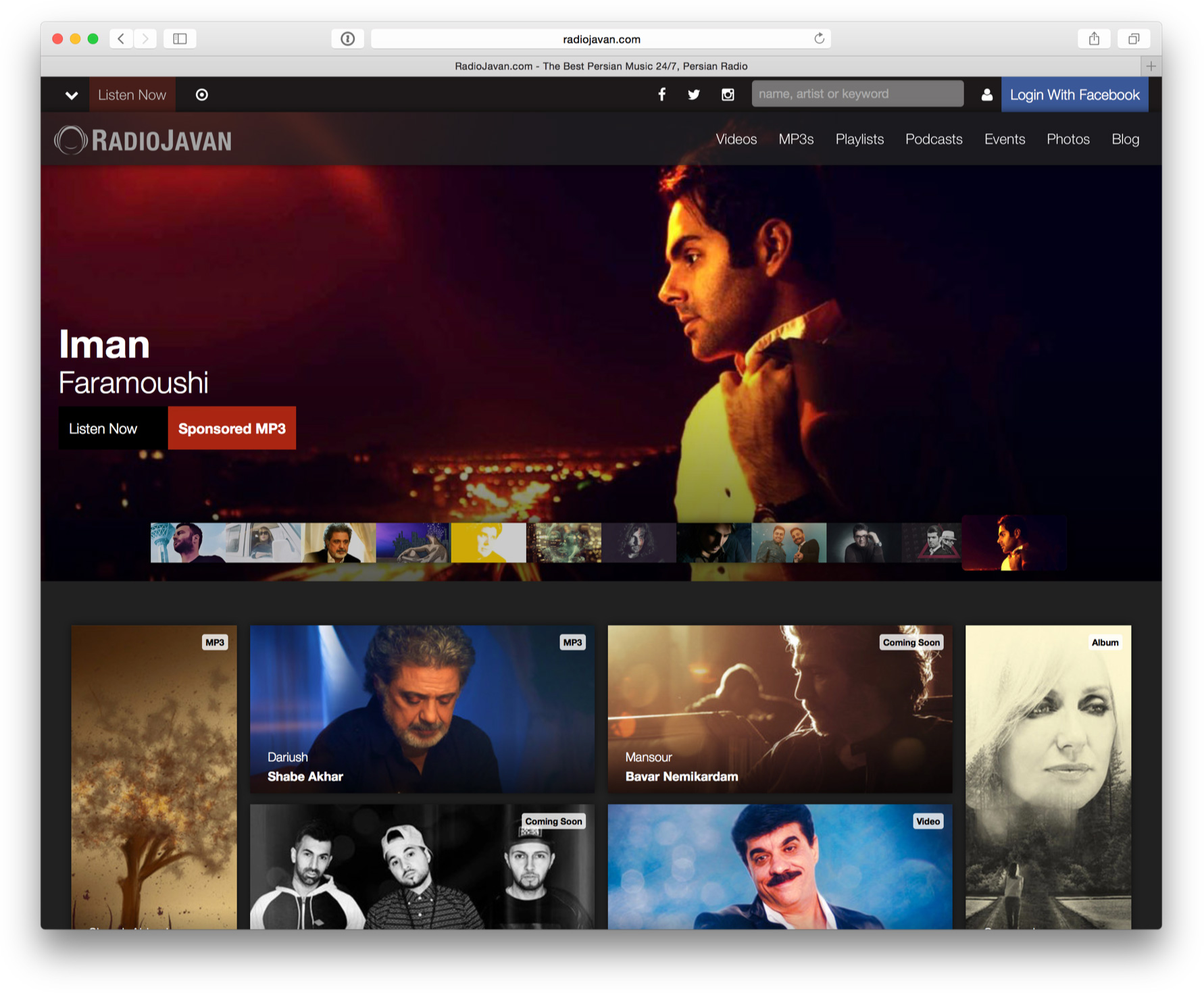Viewport: 1204px width, 993px height.
Task: Click the 'Bavar Nemikardam' song title
Action: click(x=682, y=777)
